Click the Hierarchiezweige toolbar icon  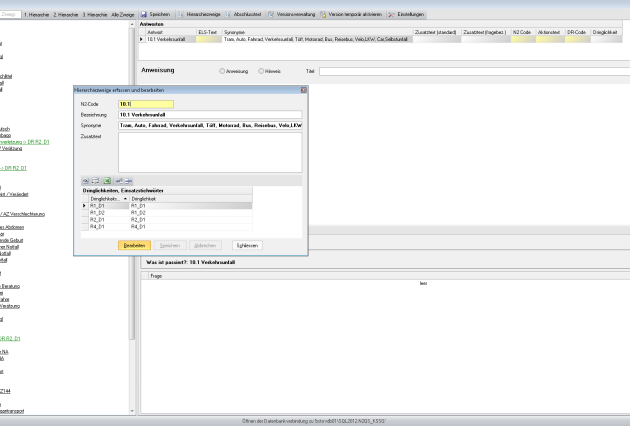181,14
